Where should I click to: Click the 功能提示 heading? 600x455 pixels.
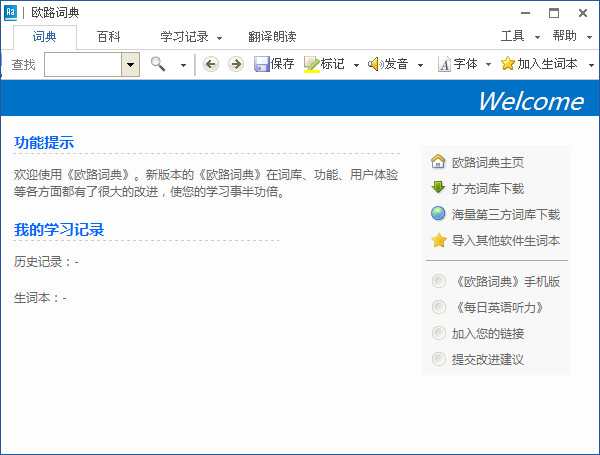44,142
